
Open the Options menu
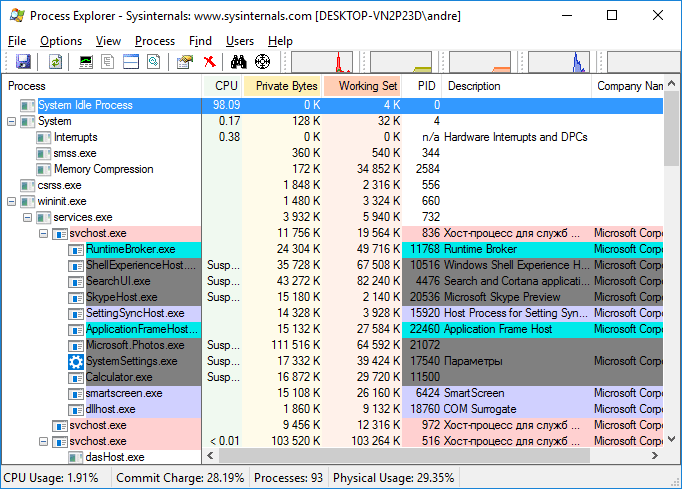(61, 41)
